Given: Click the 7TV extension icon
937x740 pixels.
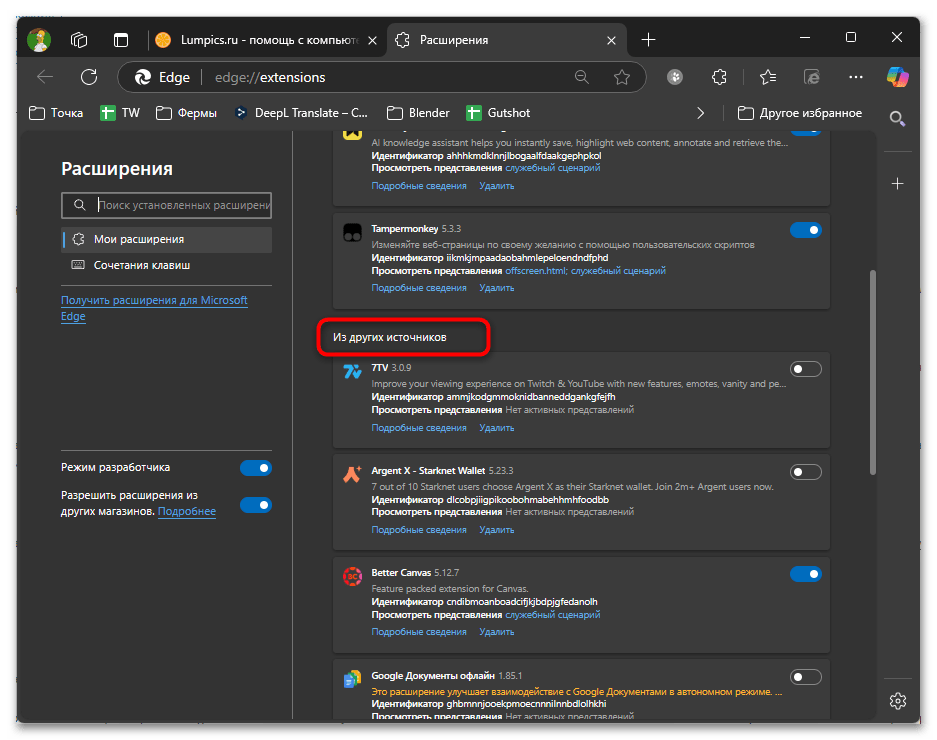Looking at the screenshot, I should click(353, 371).
